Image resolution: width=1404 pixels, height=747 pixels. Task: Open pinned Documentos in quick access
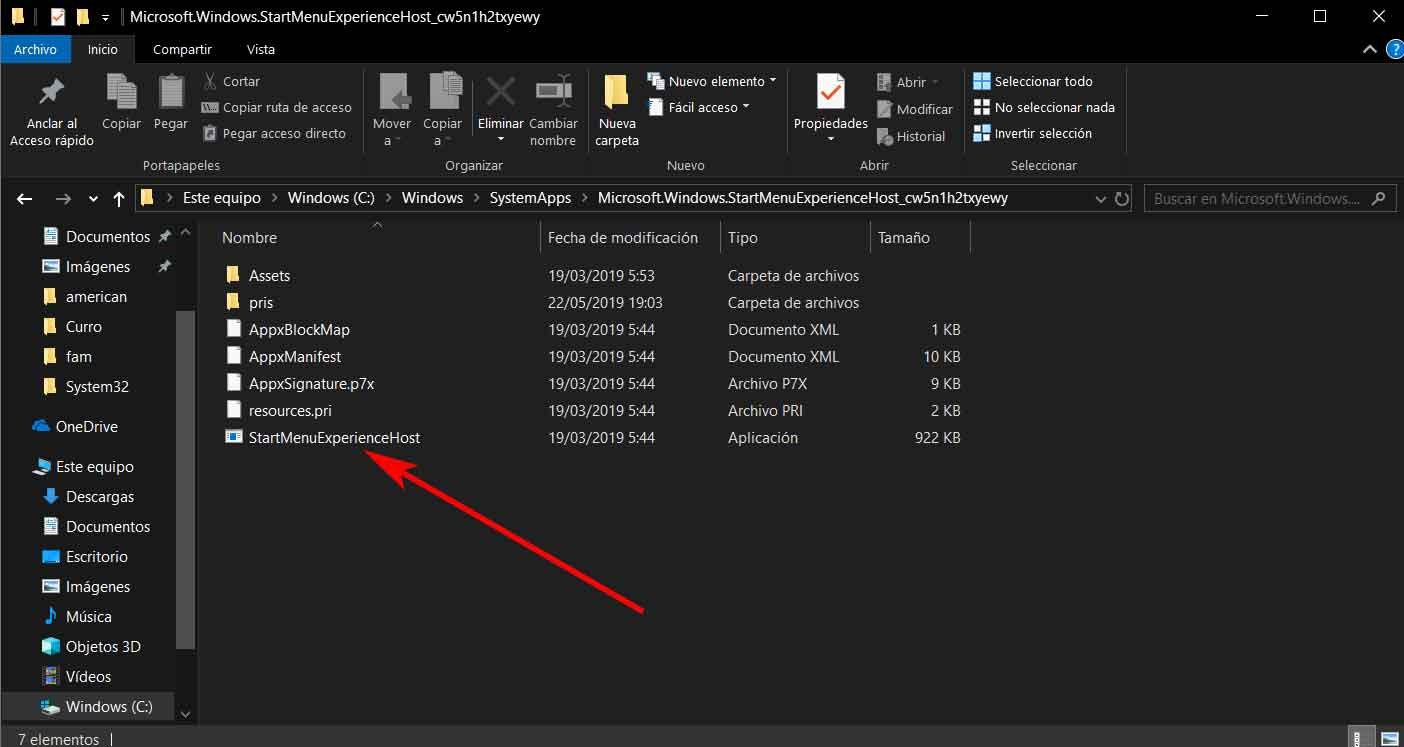107,237
